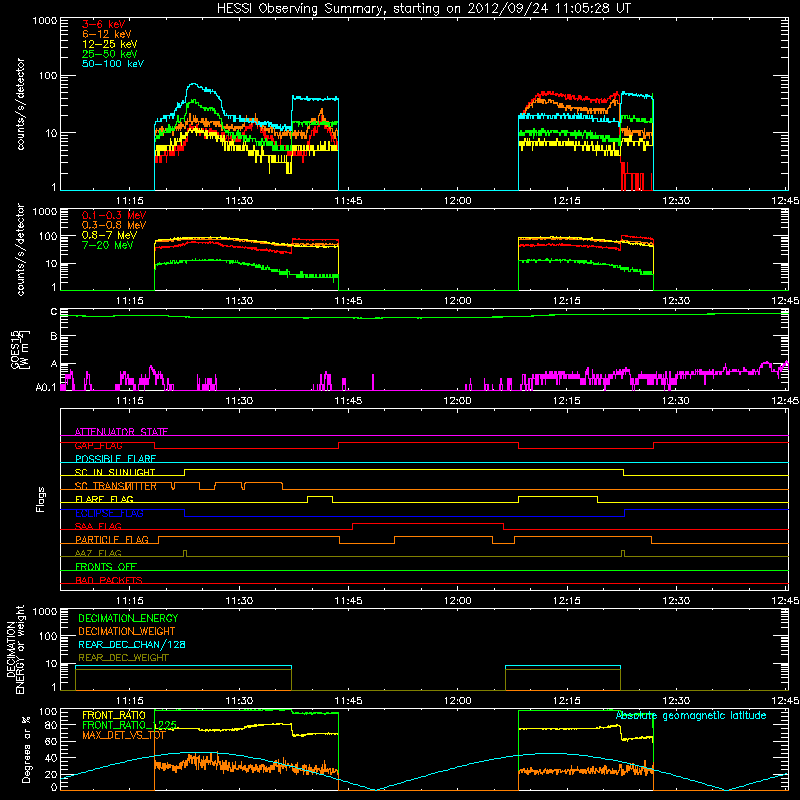Select the yellow 12-25 keV legend label

coord(110,44)
